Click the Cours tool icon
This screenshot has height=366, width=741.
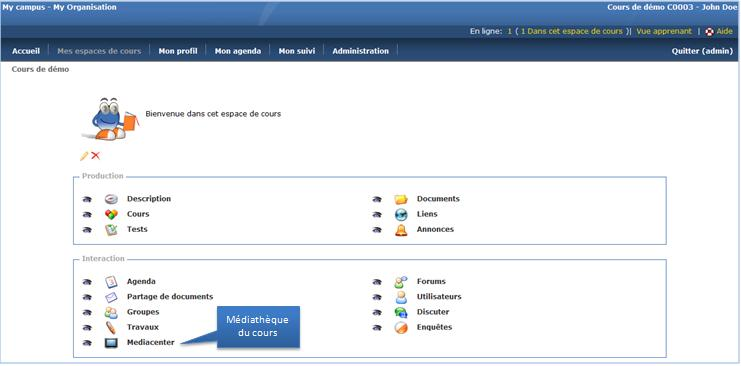pyautogui.click(x=111, y=214)
